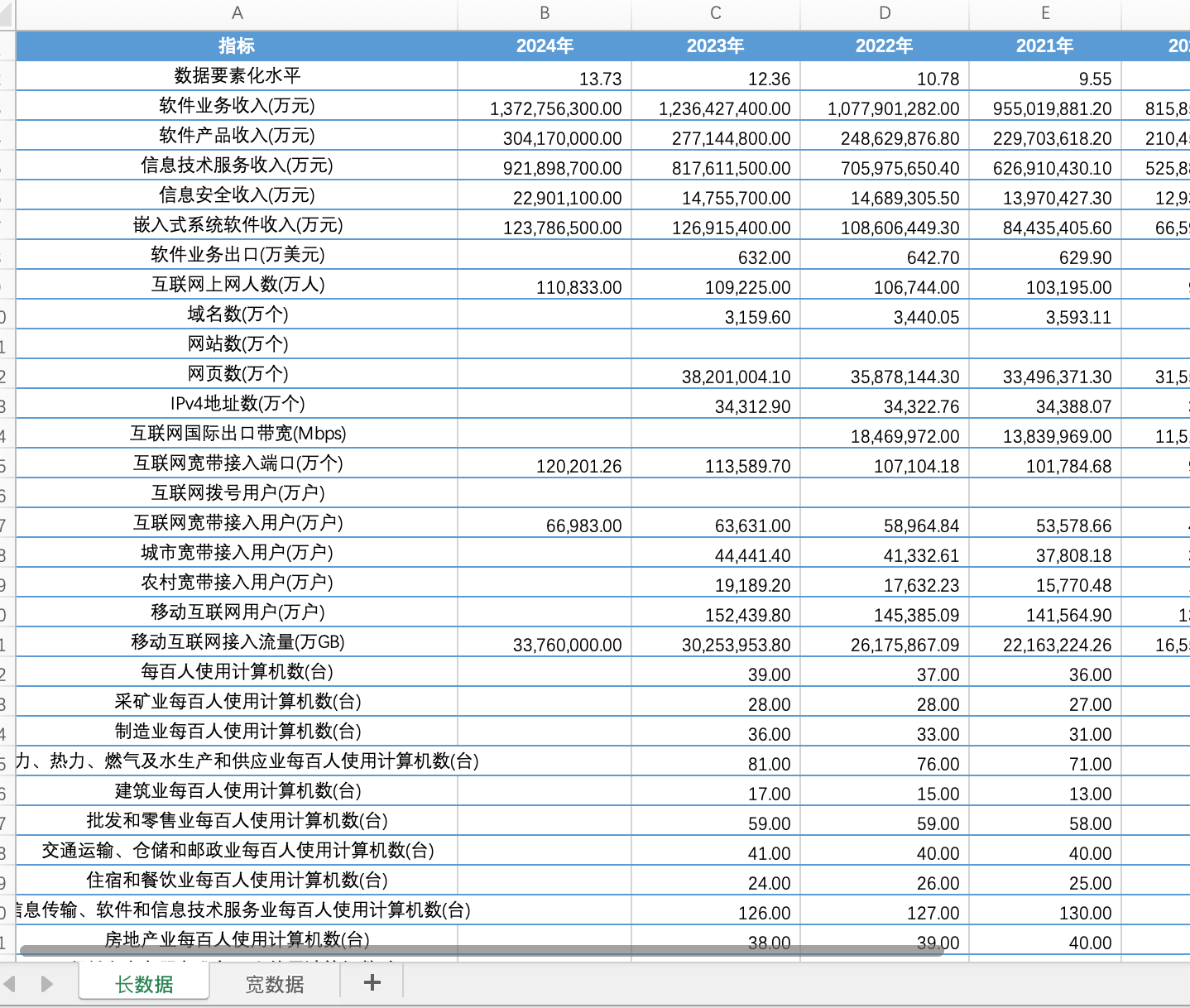Click the 指标 header cell
This screenshot has width=1190, height=1008.
click(x=237, y=46)
